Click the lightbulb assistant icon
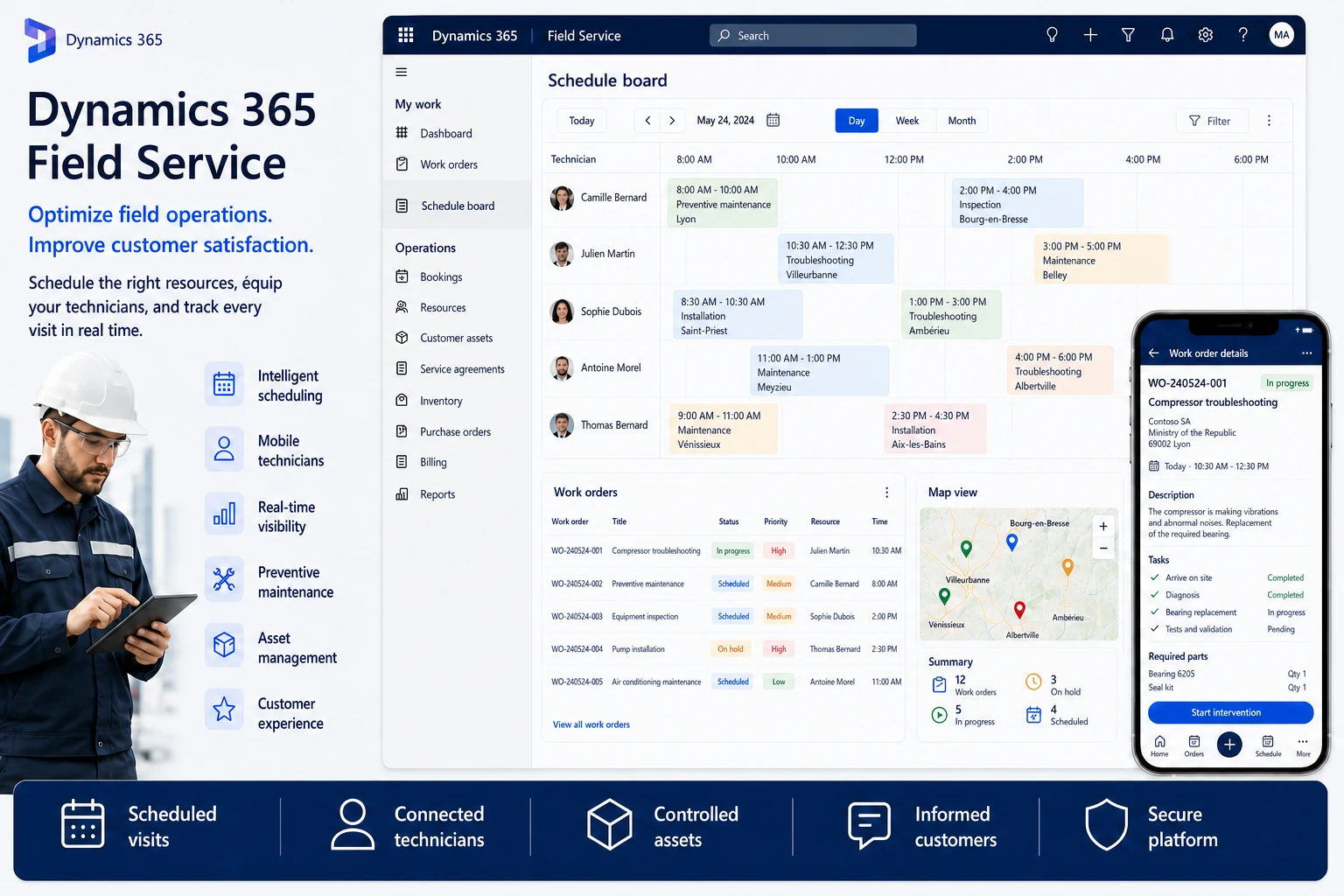1344x896 pixels. coord(1052,35)
